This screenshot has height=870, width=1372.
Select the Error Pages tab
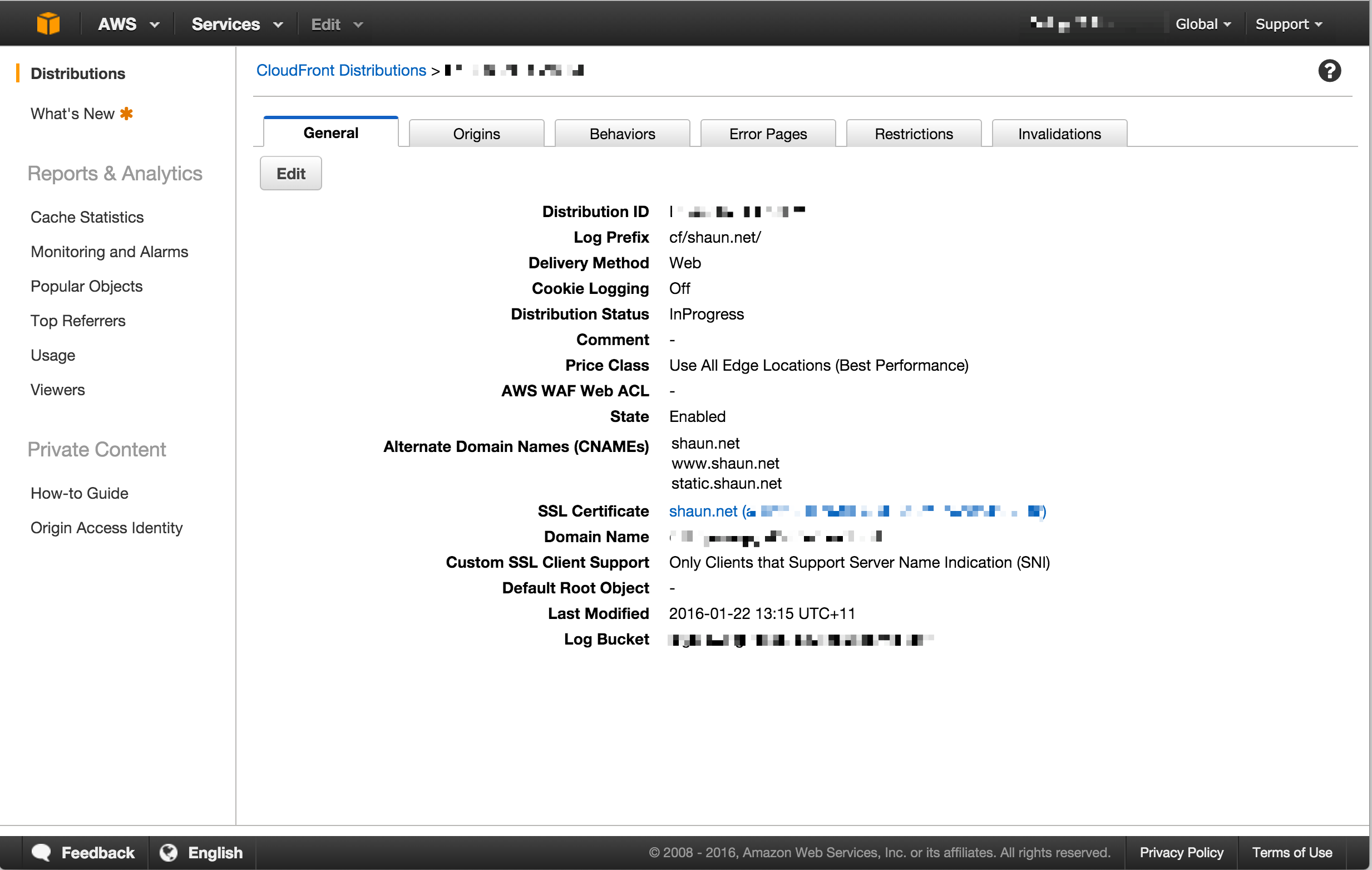click(x=767, y=134)
